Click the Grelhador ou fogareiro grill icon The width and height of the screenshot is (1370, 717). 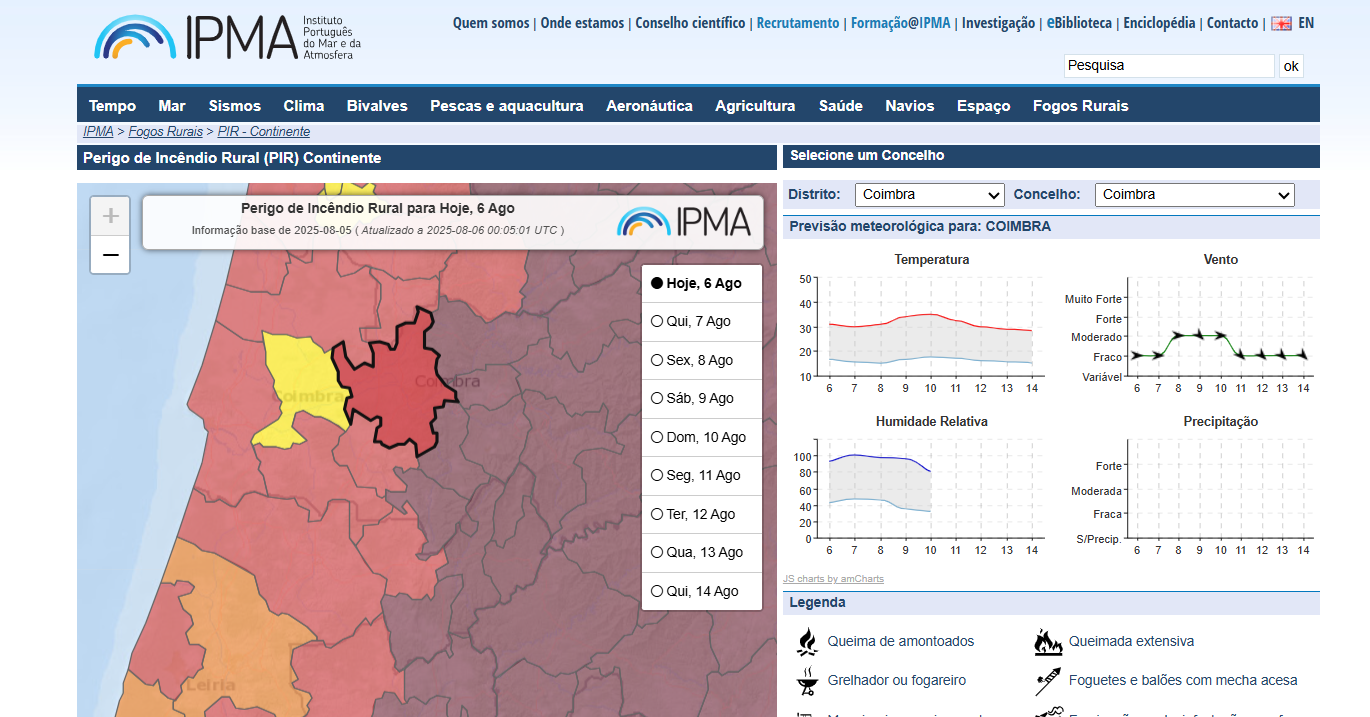[x=807, y=681]
